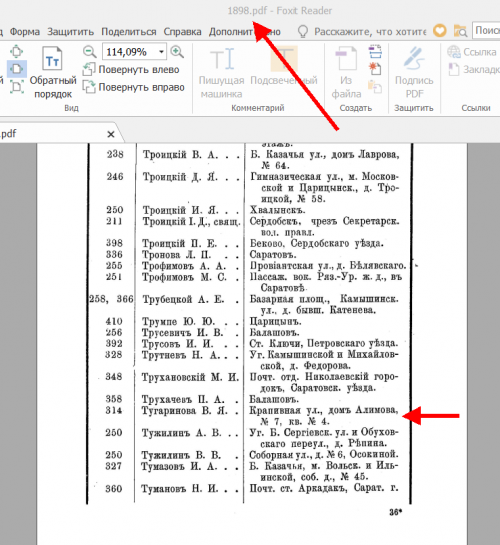Click the folder search icon
Image resolution: width=500 pixels, height=545 pixels.
coord(460,31)
